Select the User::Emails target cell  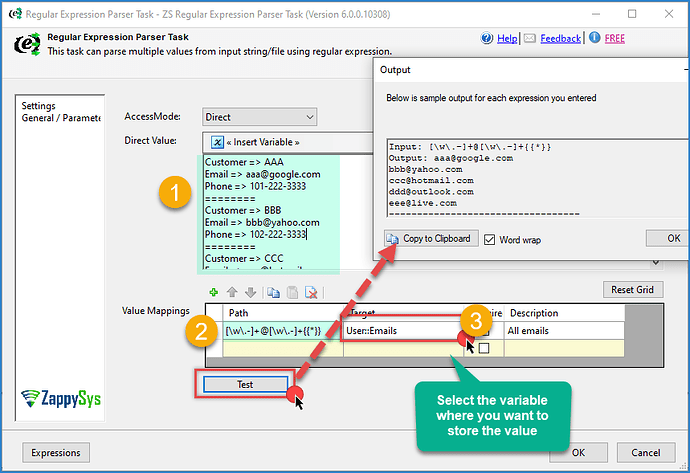[403, 331]
